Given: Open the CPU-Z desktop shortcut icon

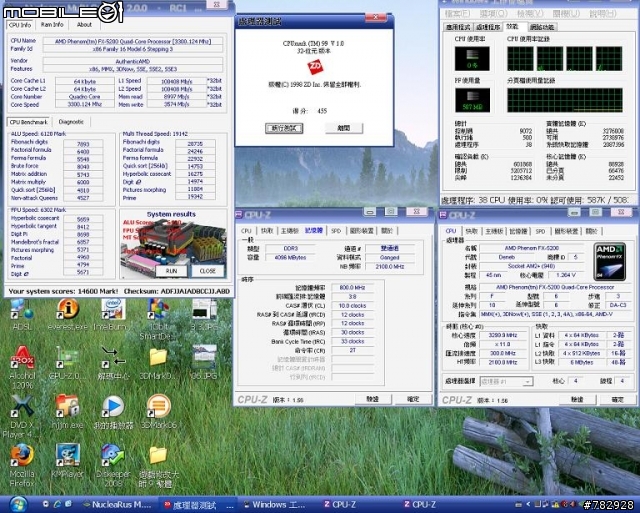Looking at the screenshot, I should (67, 362).
